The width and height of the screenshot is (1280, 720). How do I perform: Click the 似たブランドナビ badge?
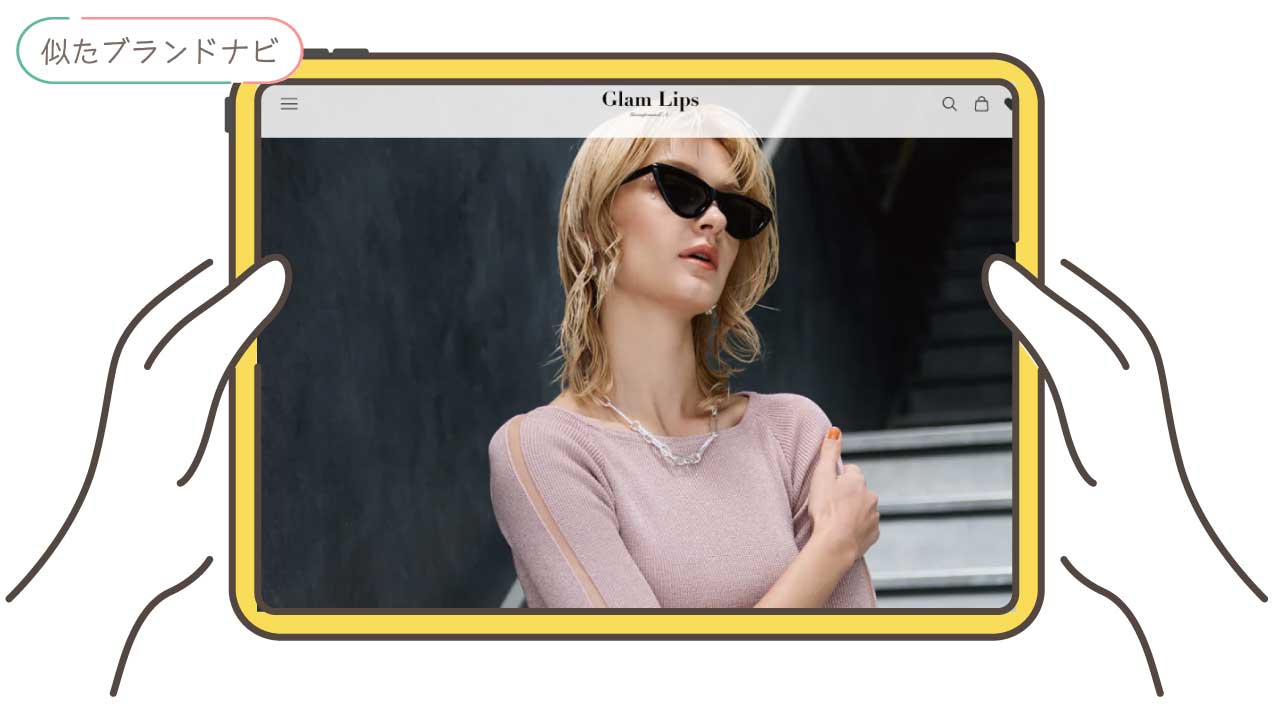(160, 50)
